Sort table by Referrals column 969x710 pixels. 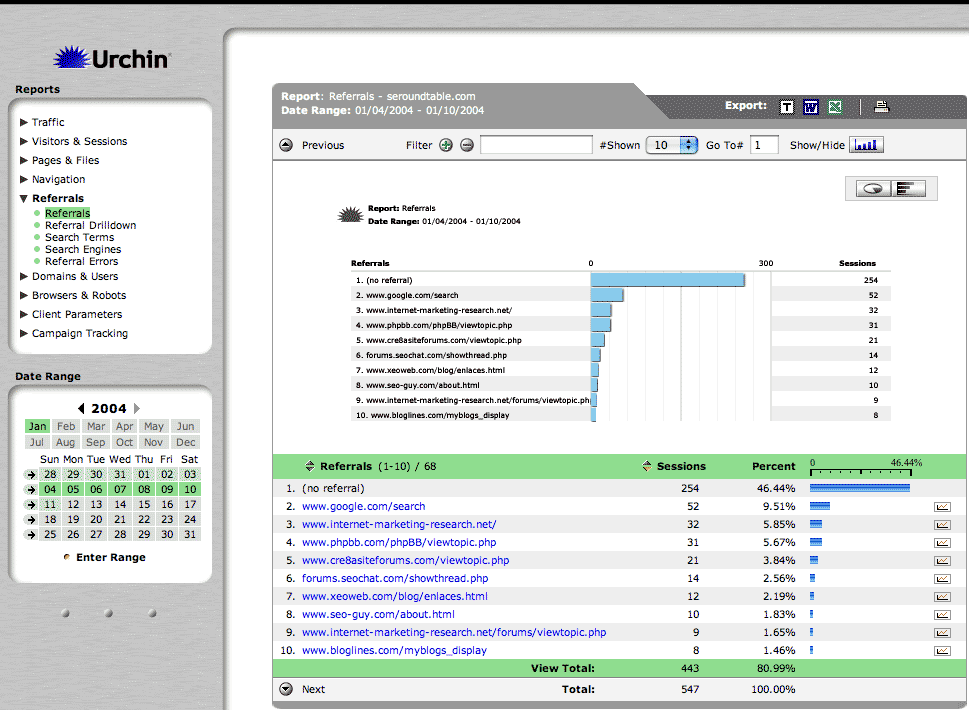(x=310, y=466)
